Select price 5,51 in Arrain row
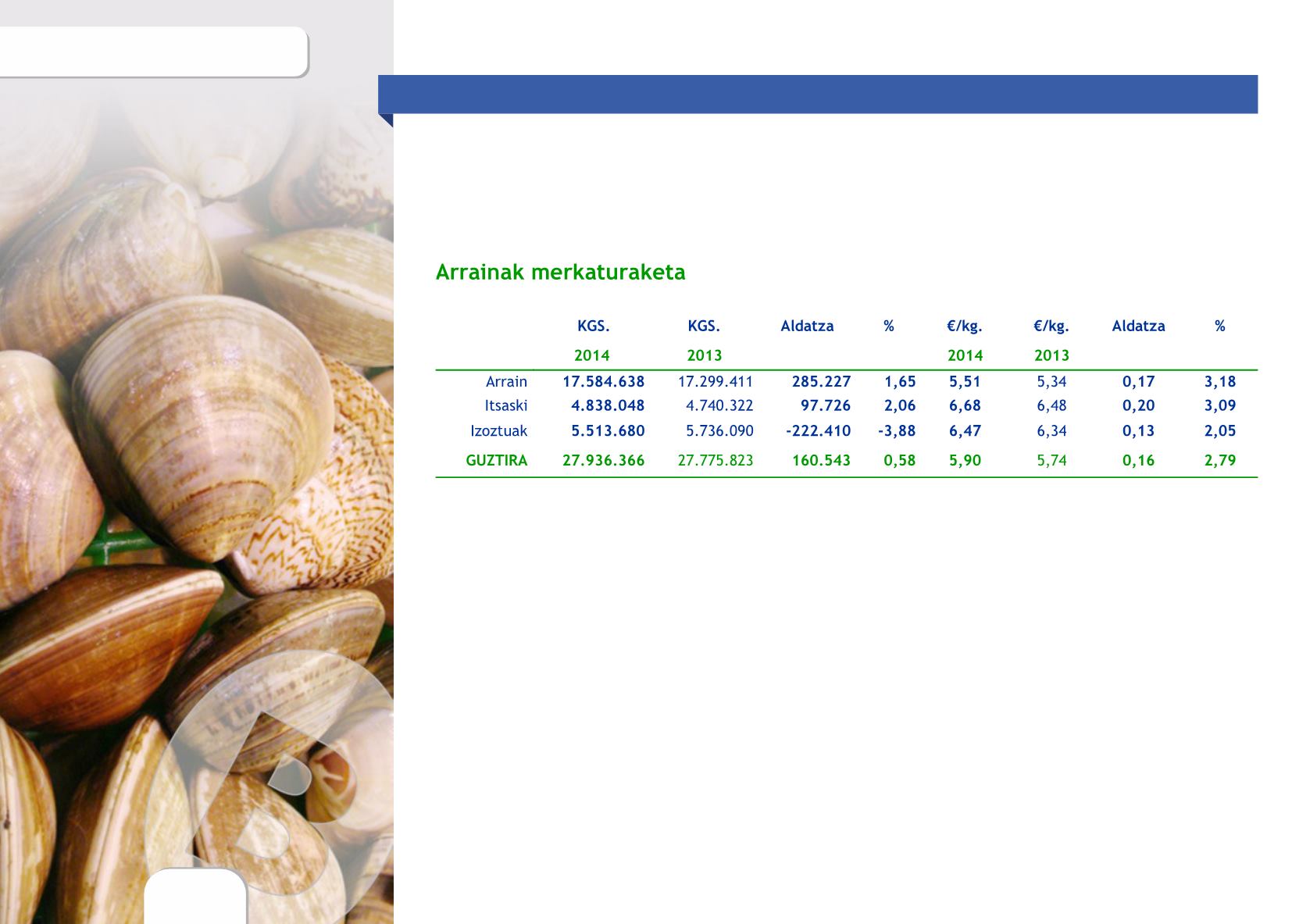The image size is (1292, 924). pyautogui.click(x=965, y=382)
